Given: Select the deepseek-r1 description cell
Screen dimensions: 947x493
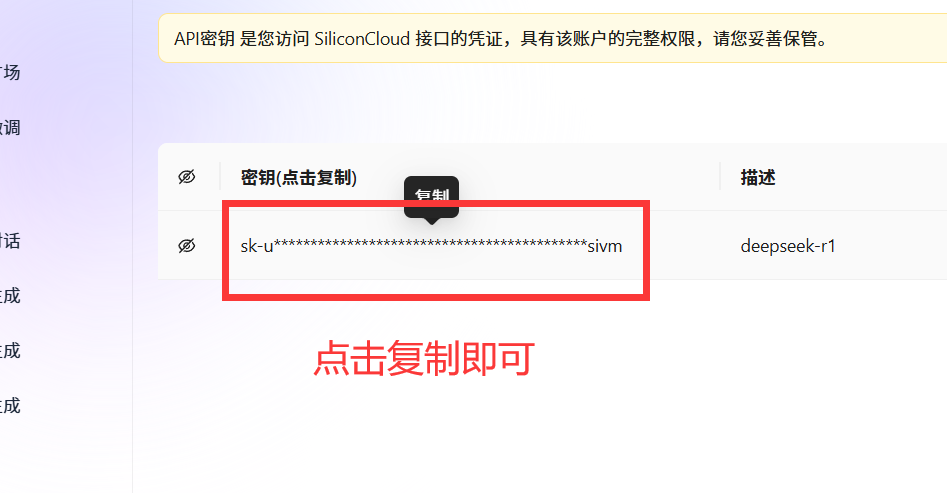Looking at the screenshot, I should pos(788,246).
